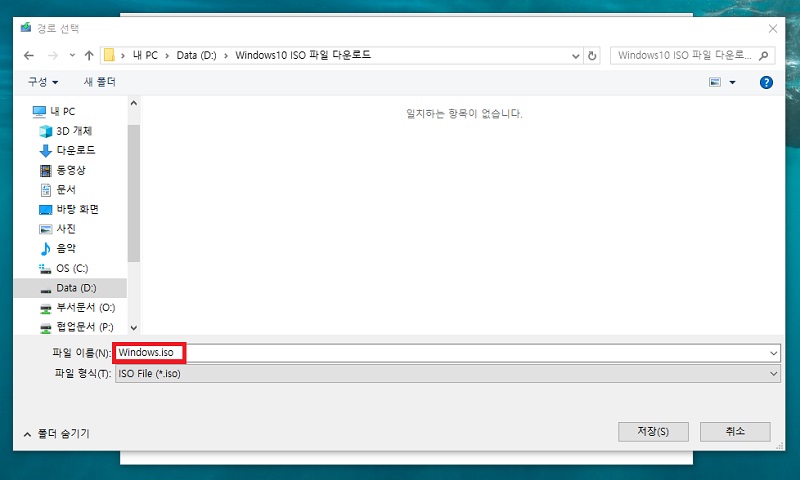Click the sidebar scrollbar thumb
The width and height of the screenshot is (800, 480).
(134, 193)
